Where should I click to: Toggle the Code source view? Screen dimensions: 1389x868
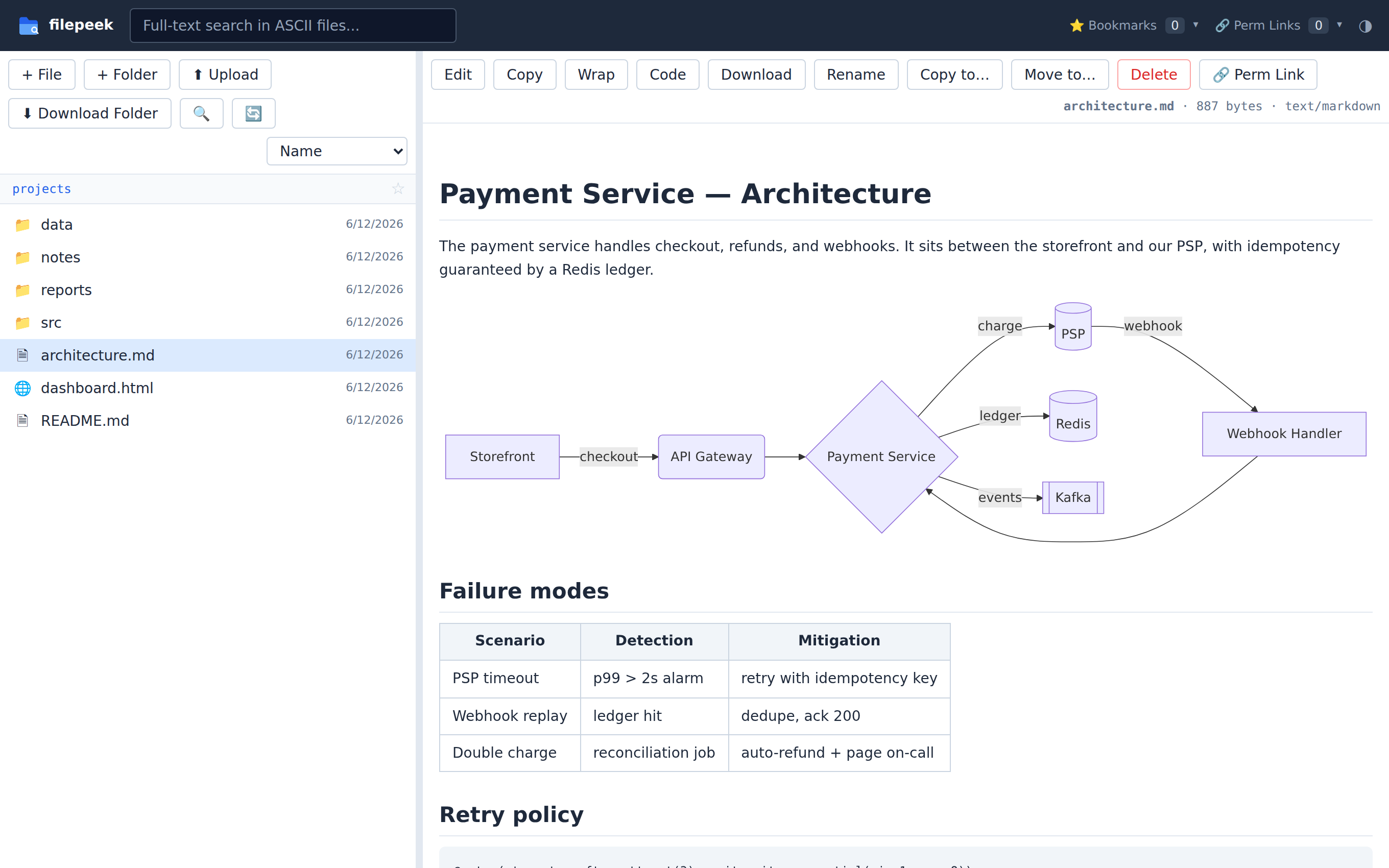[x=667, y=75]
